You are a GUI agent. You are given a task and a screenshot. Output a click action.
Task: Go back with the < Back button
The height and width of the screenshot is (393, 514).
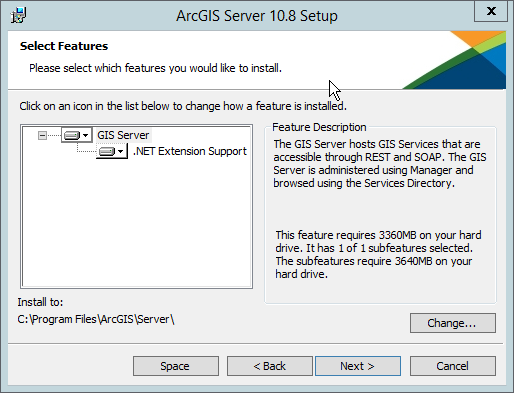[x=270, y=366]
